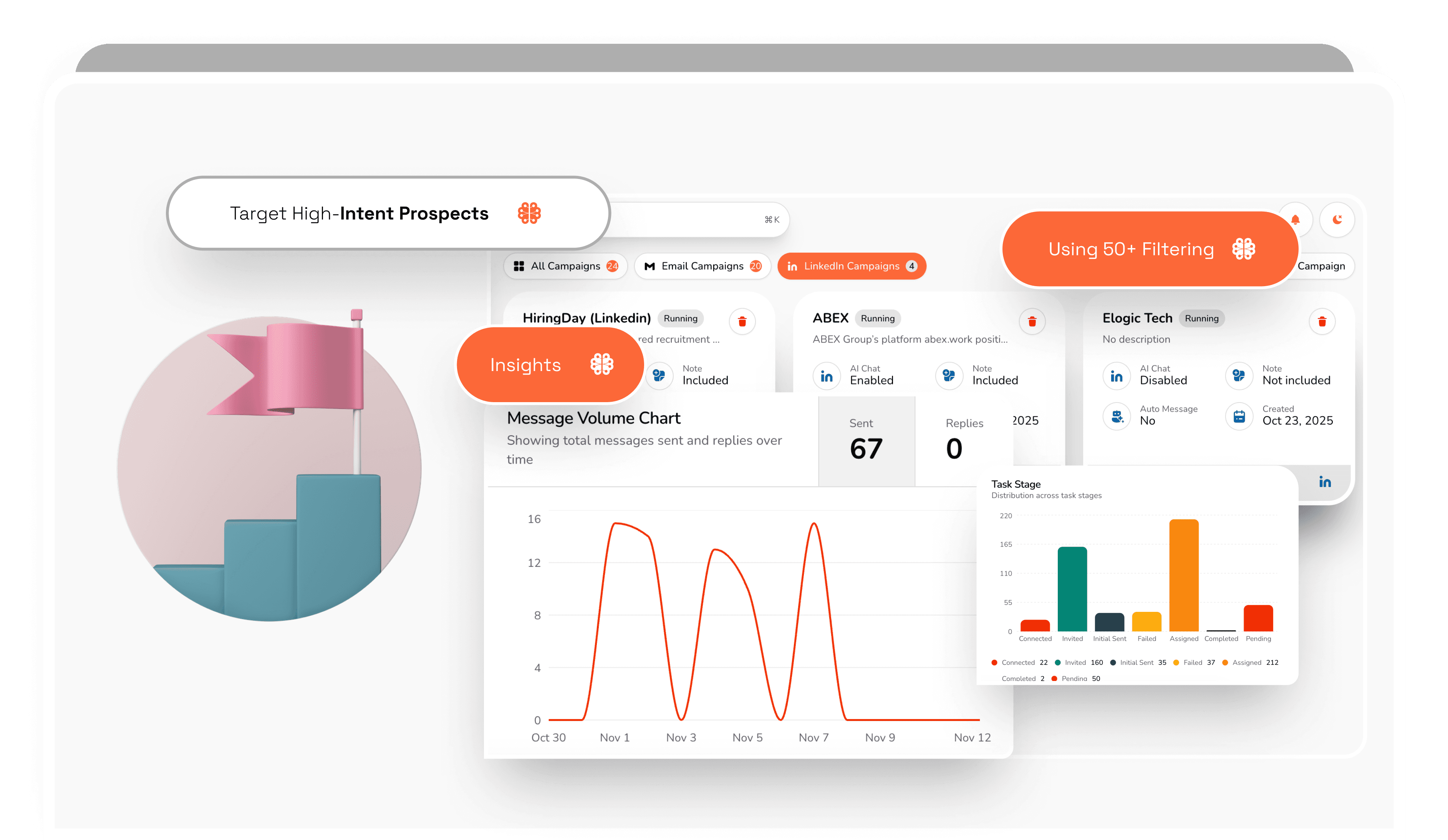Select the Replies stat tile

pyautogui.click(x=964, y=441)
